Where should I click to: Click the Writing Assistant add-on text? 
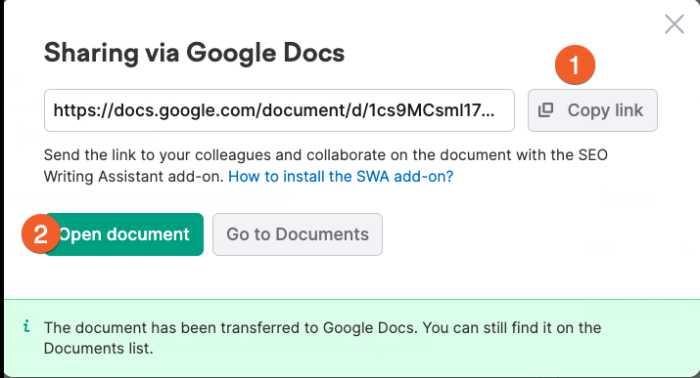coord(133,176)
